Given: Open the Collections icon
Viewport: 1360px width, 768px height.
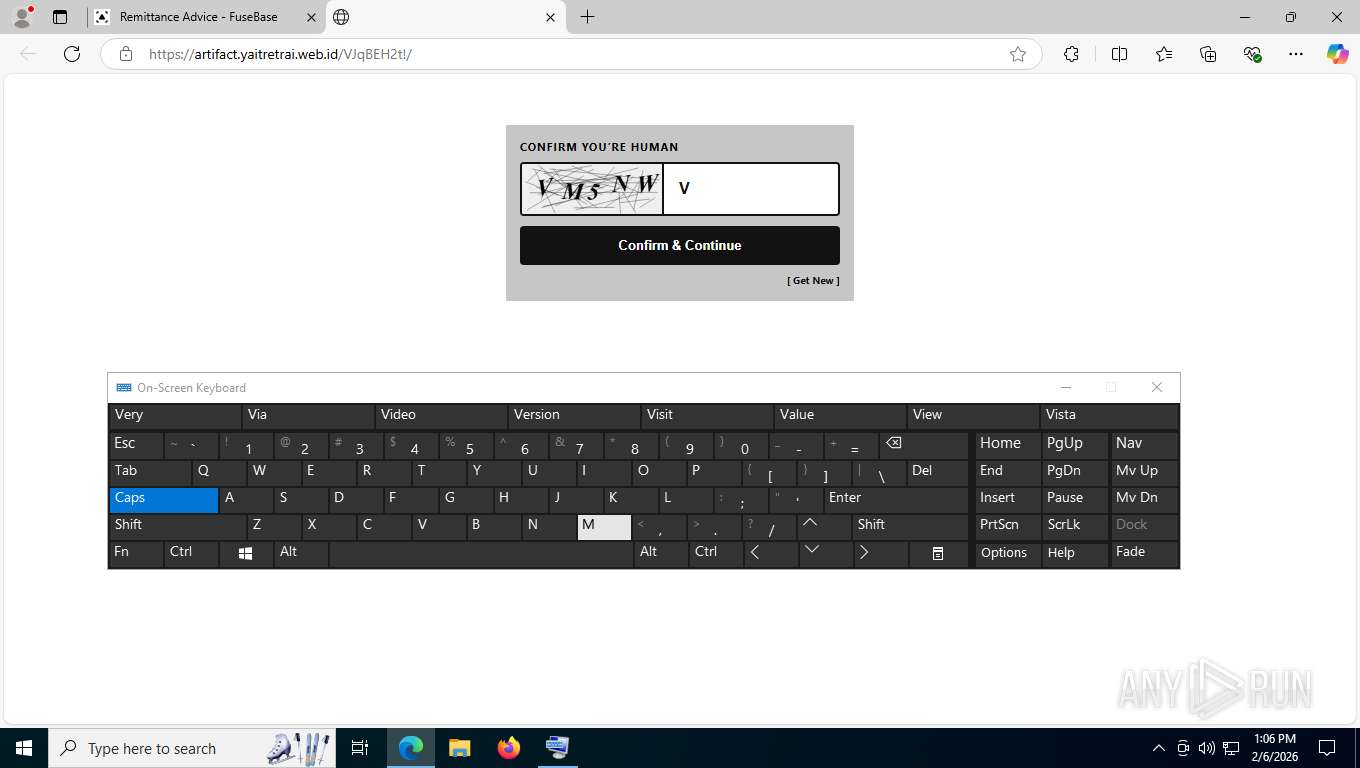Looking at the screenshot, I should (x=1208, y=54).
